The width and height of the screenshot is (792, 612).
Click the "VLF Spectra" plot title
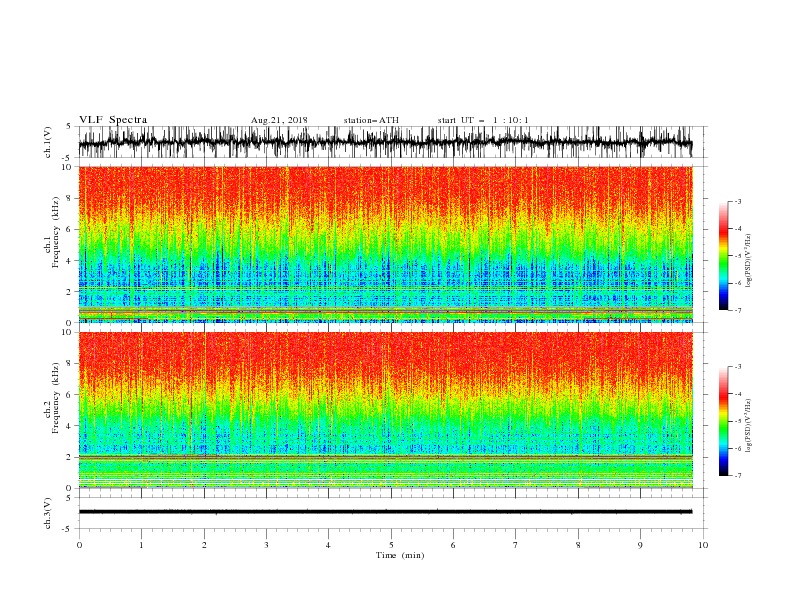tap(113, 120)
